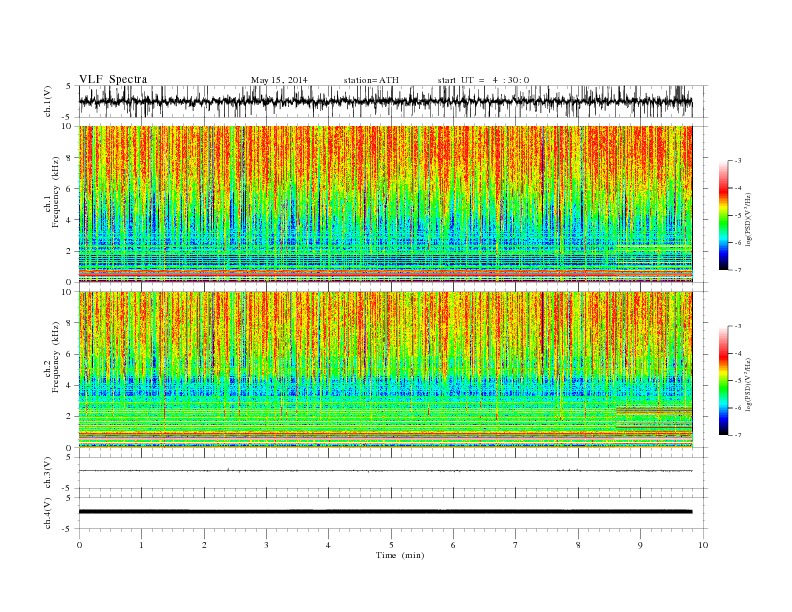Viewport: 792px width, 612px height.
Task: Click the "9" tick on the Time axis
Action: [640, 545]
